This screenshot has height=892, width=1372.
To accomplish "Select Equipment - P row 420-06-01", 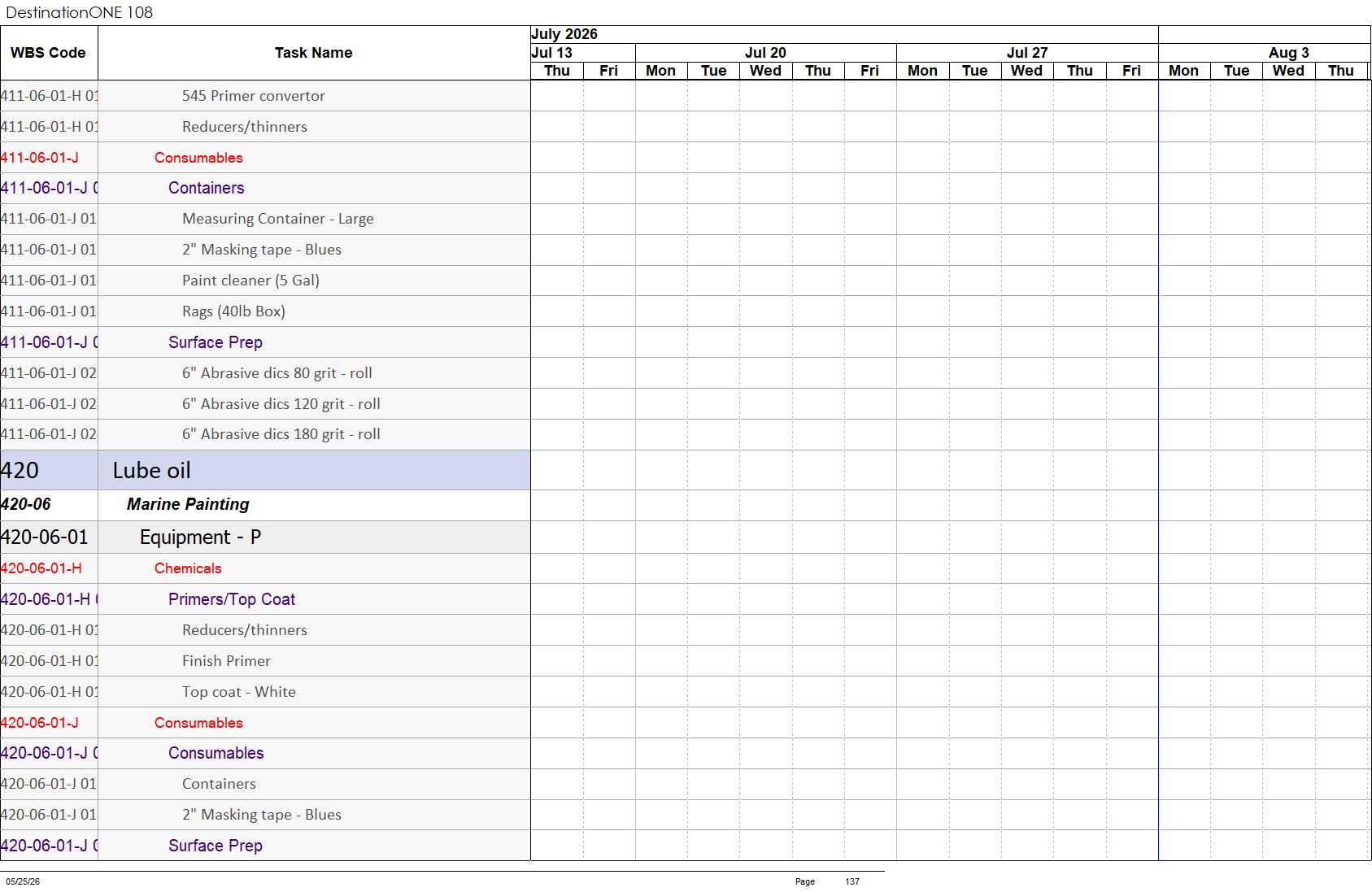I will click(265, 537).
